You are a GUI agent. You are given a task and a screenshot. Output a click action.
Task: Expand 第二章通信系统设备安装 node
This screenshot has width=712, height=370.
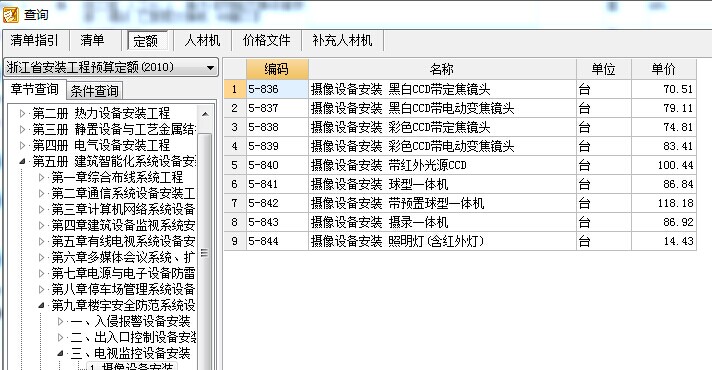pyautogui.click(x=41, y=193)
